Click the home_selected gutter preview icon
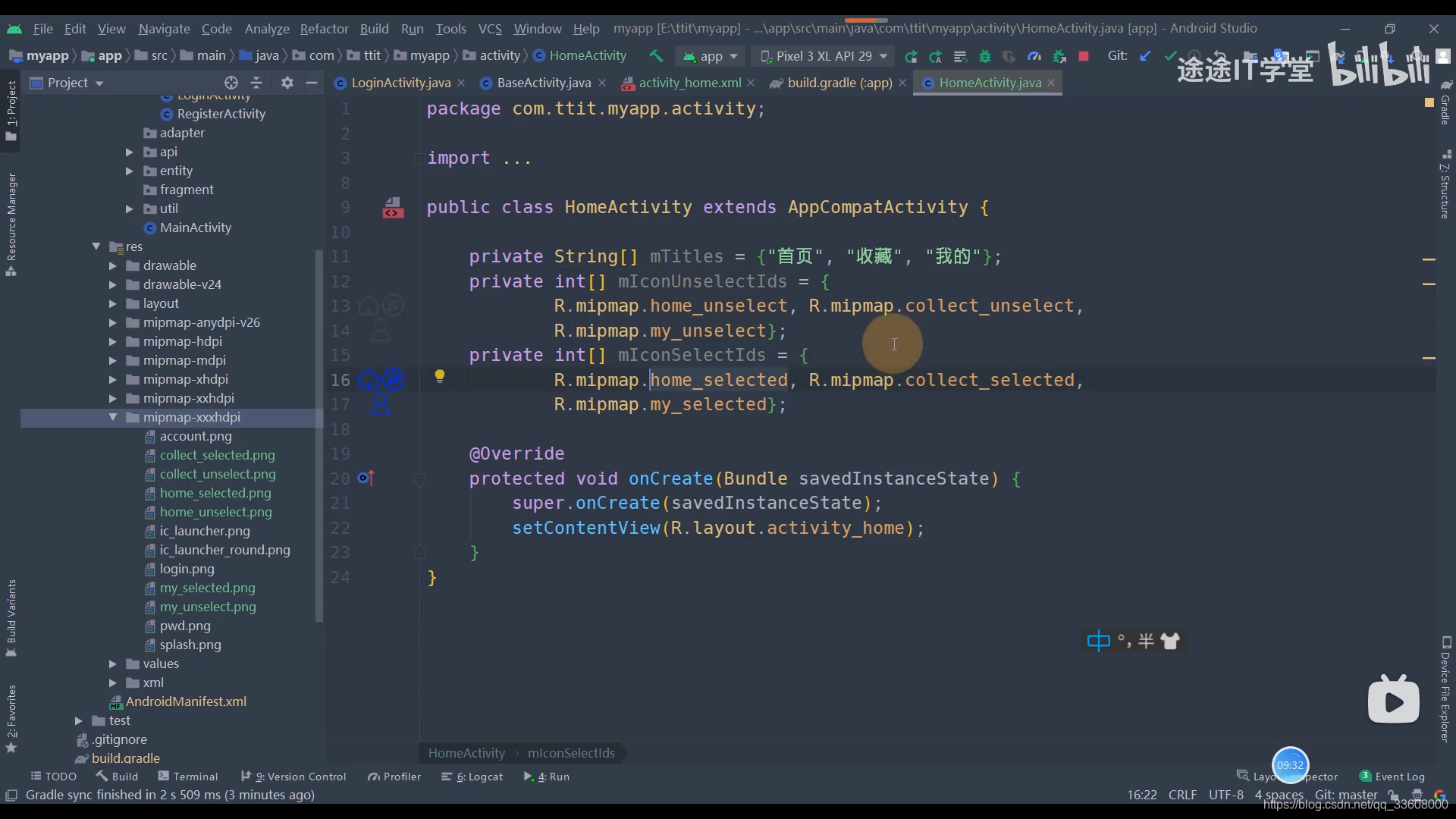 click(369, 380)
